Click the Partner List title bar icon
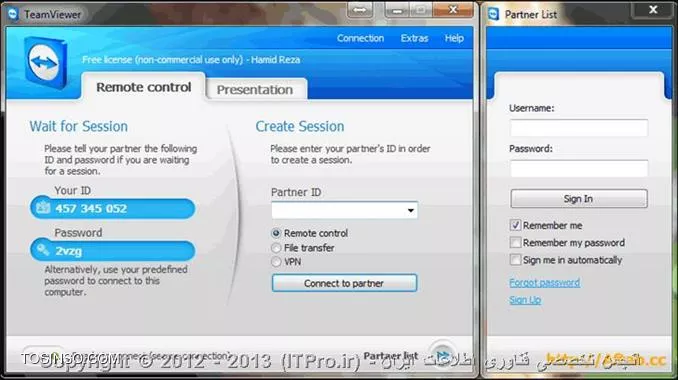678x380 pixels. (x=493, y=14)
